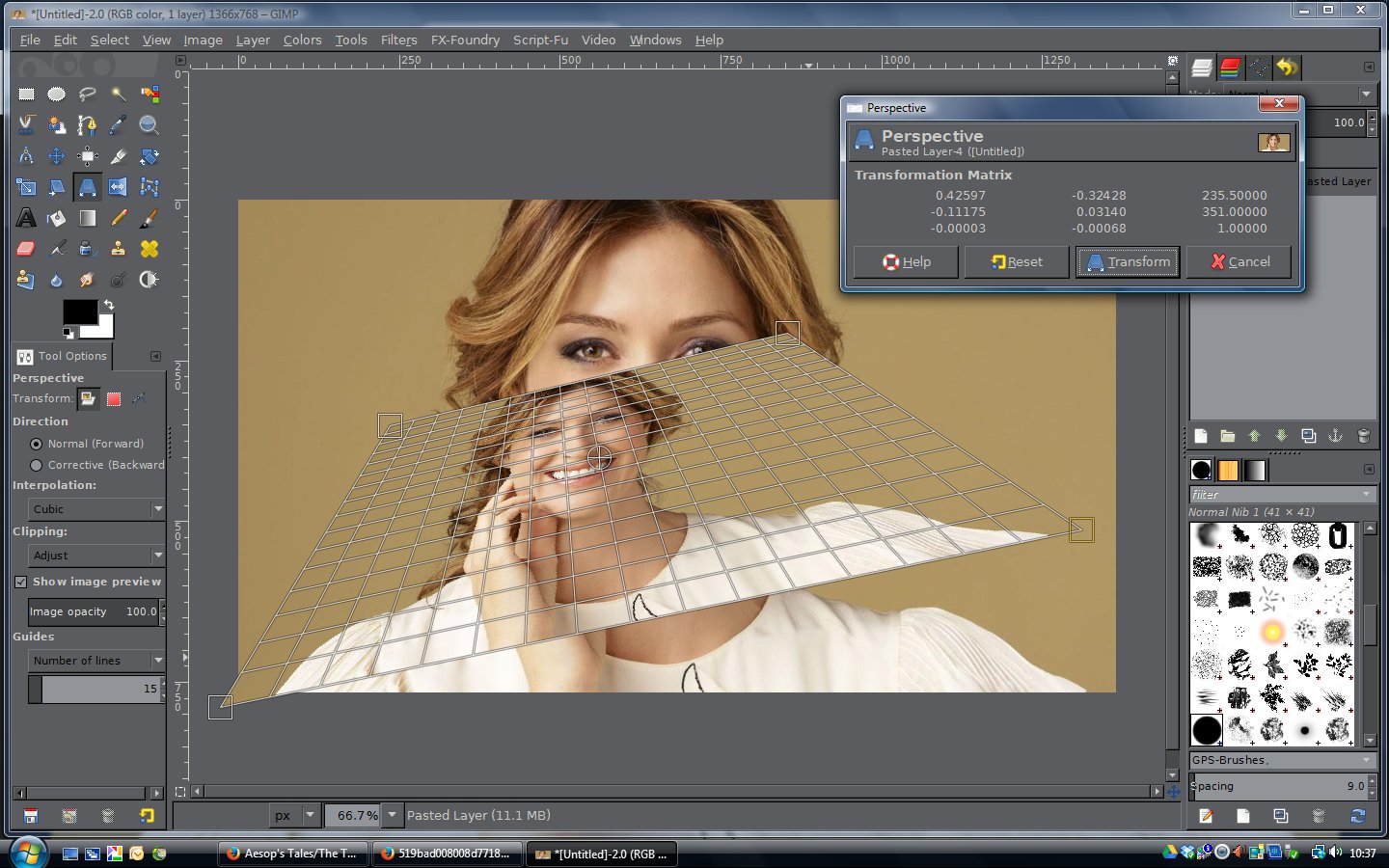1389x868 pixels.
Task: Reset colors to default black and white
Action: [x=68, y=333]
